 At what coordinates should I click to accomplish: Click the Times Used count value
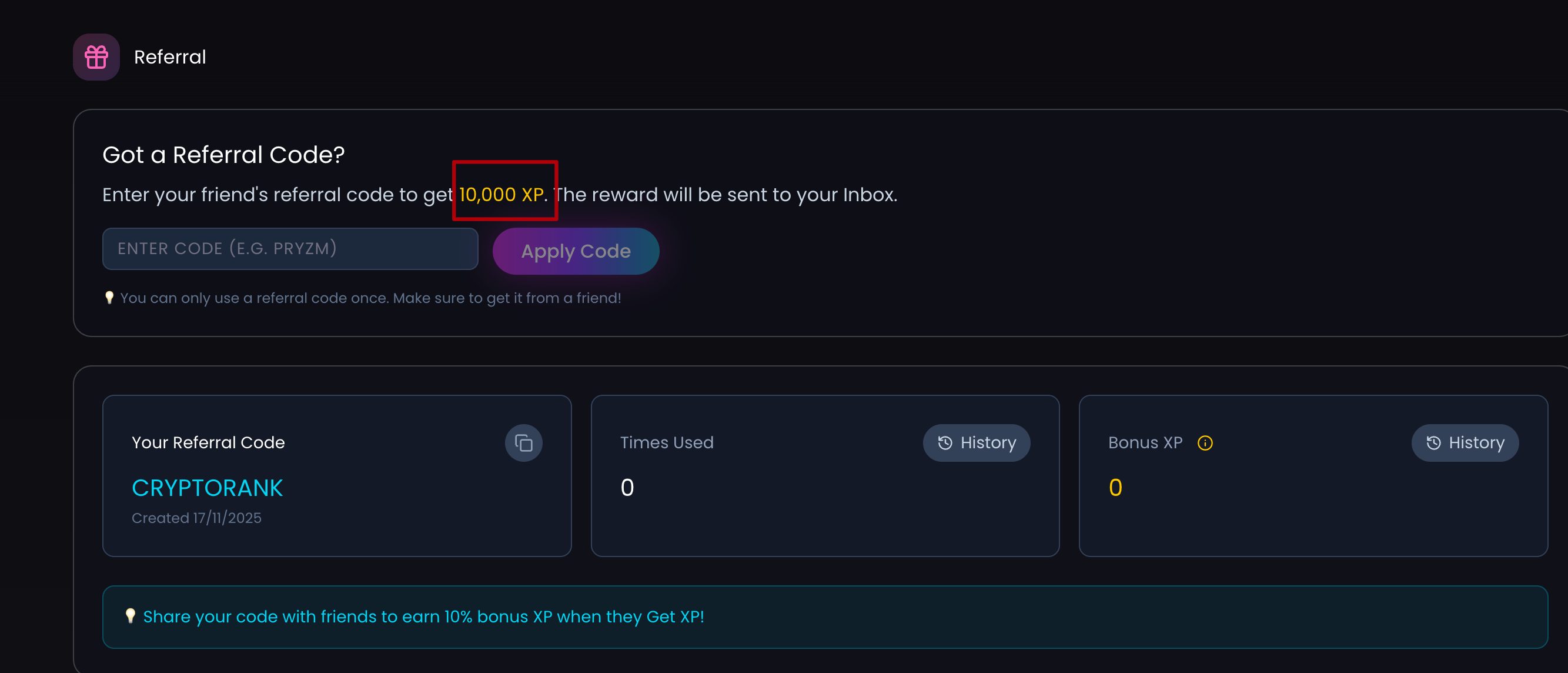[x=627, y=488]
